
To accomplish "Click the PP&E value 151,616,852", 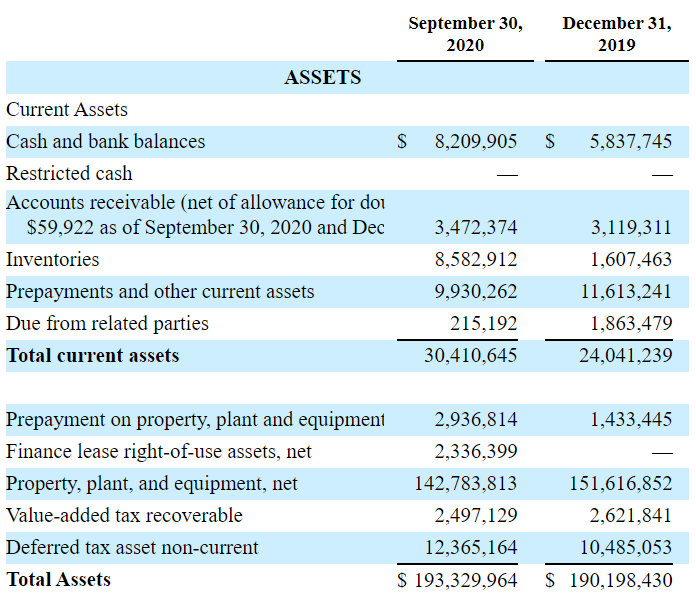I will pyautogui.click(x=621, y=483).
